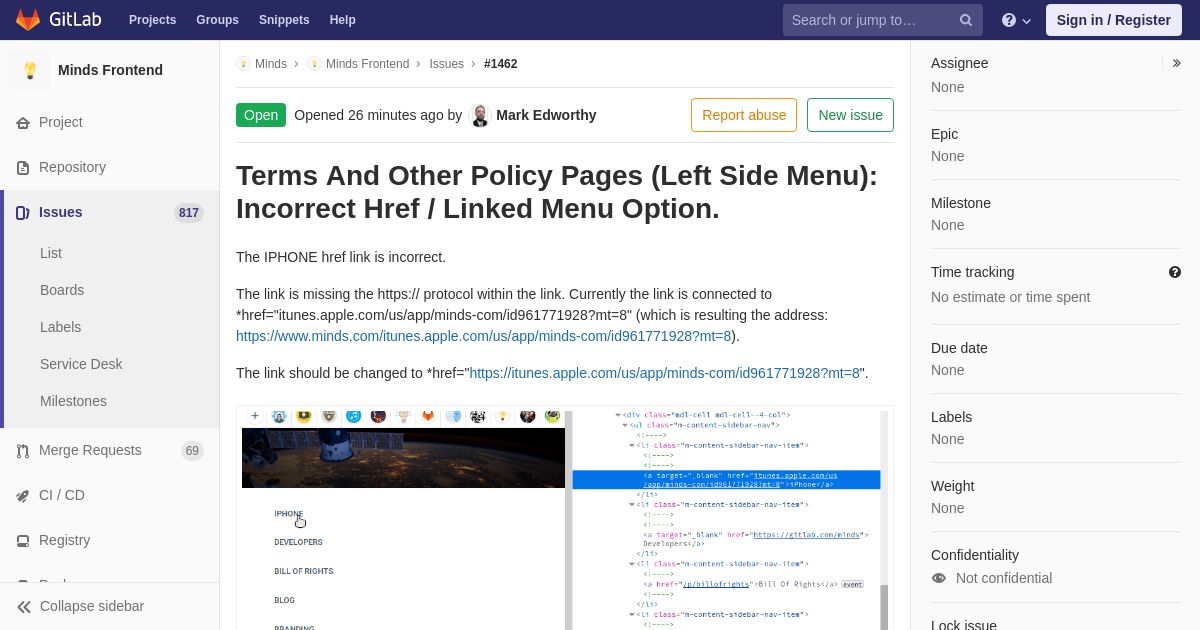Click the Weight heading in sidebar
Screen dimensions: 1200x630
953,486
